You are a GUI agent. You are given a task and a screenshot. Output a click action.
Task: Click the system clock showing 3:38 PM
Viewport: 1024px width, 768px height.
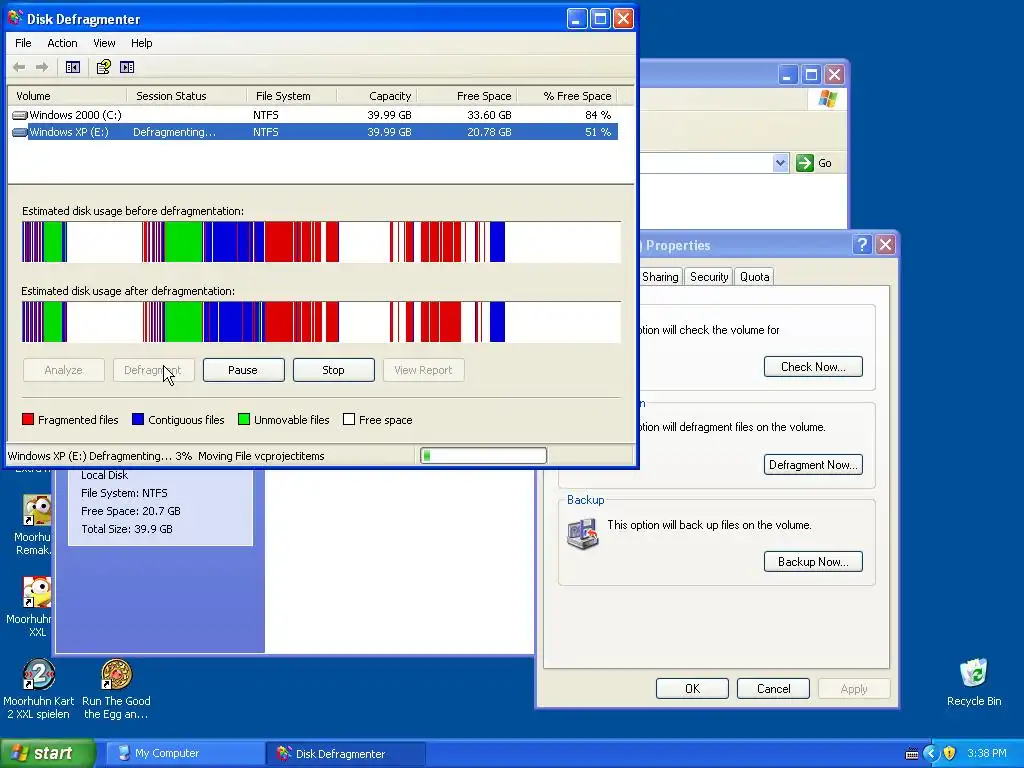[987, 754]
